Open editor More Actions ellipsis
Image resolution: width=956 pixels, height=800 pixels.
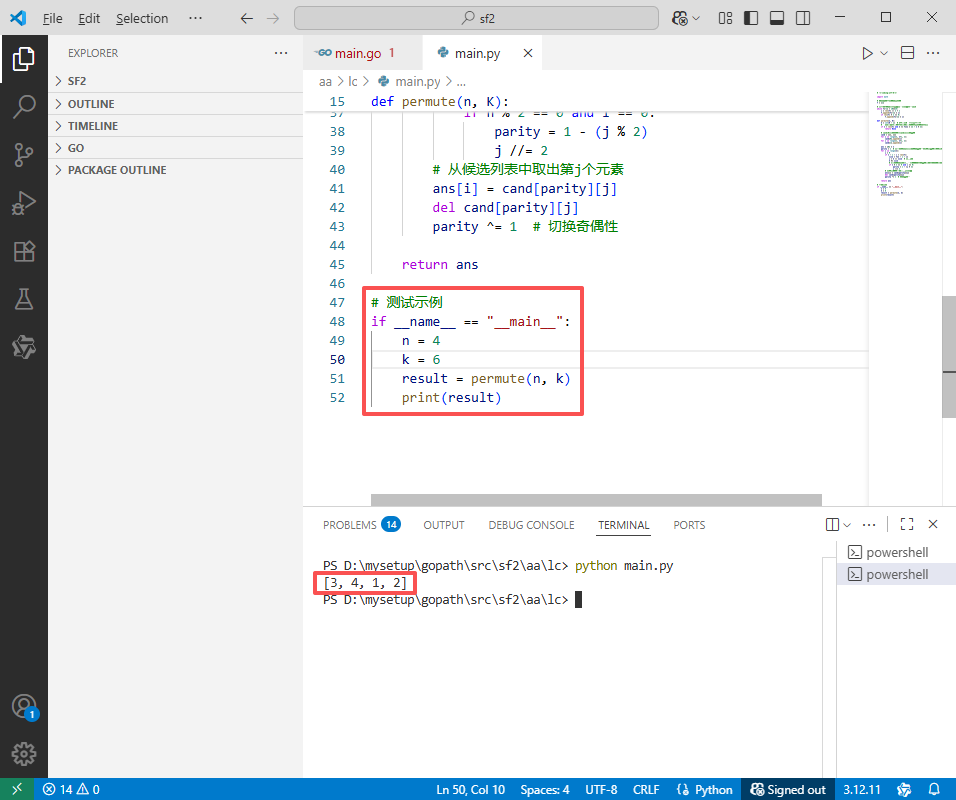pos(933,53)
